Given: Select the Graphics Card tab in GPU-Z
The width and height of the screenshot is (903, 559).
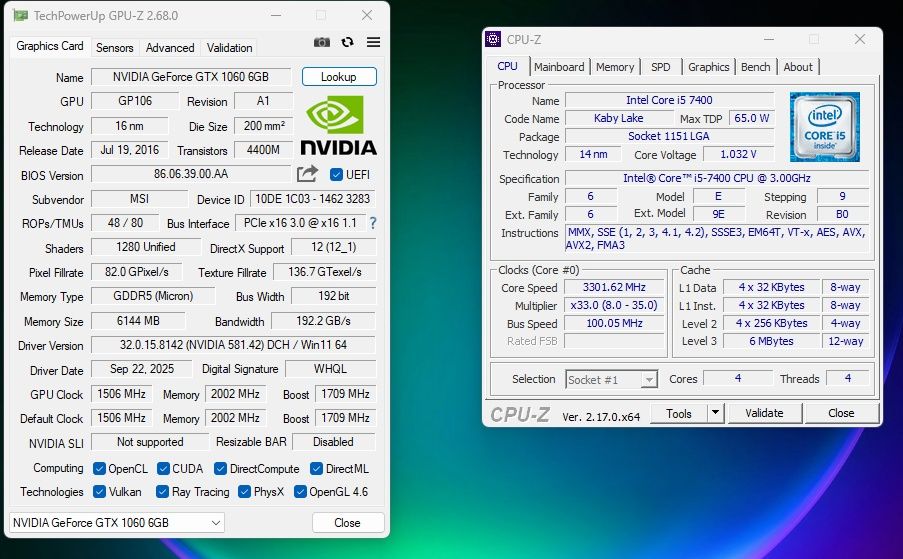Looking at the screenshot, I should pyautogui.click(x=50, y=46).
